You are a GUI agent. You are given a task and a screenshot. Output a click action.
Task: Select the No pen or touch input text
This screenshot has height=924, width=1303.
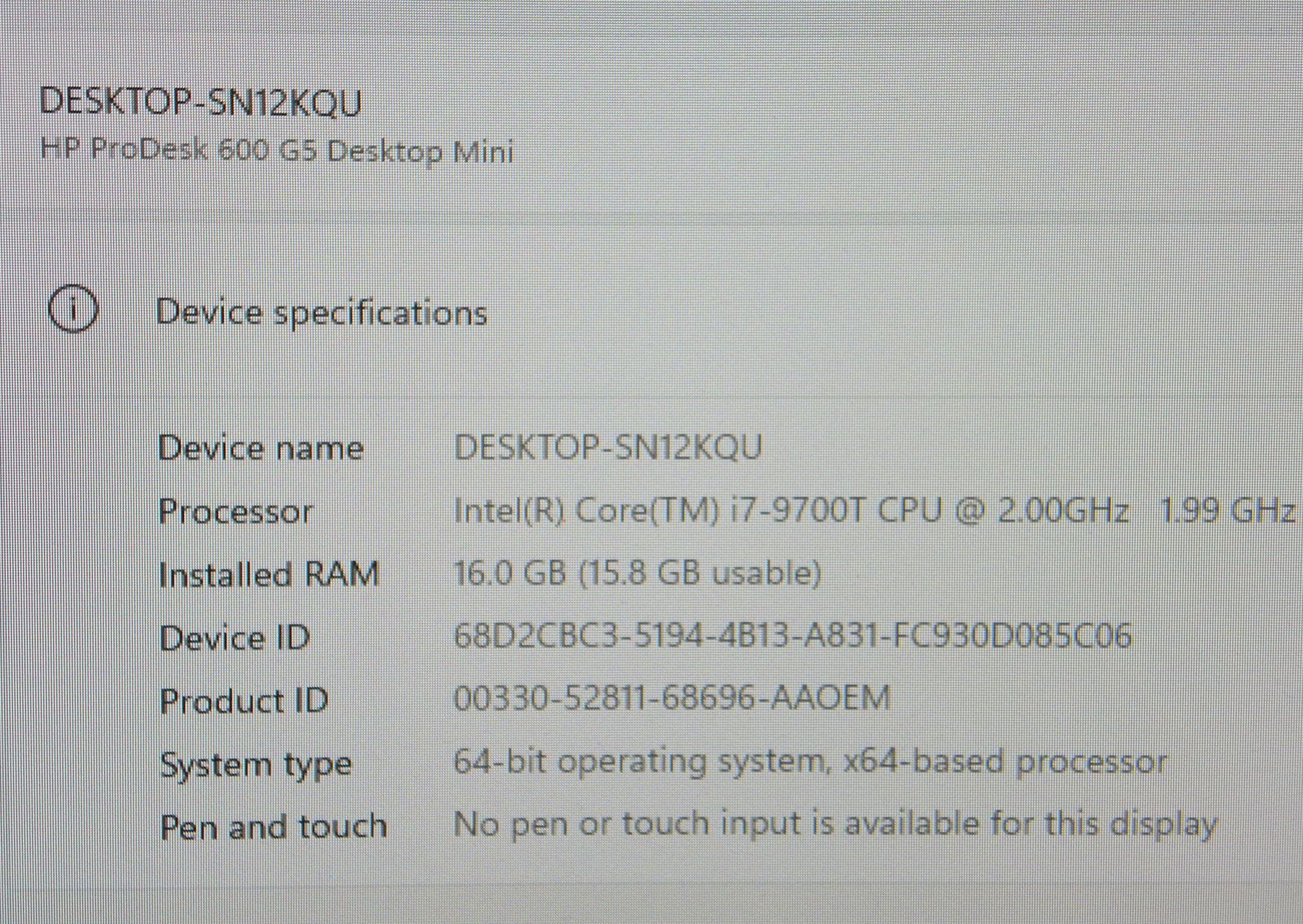point(835,825)
